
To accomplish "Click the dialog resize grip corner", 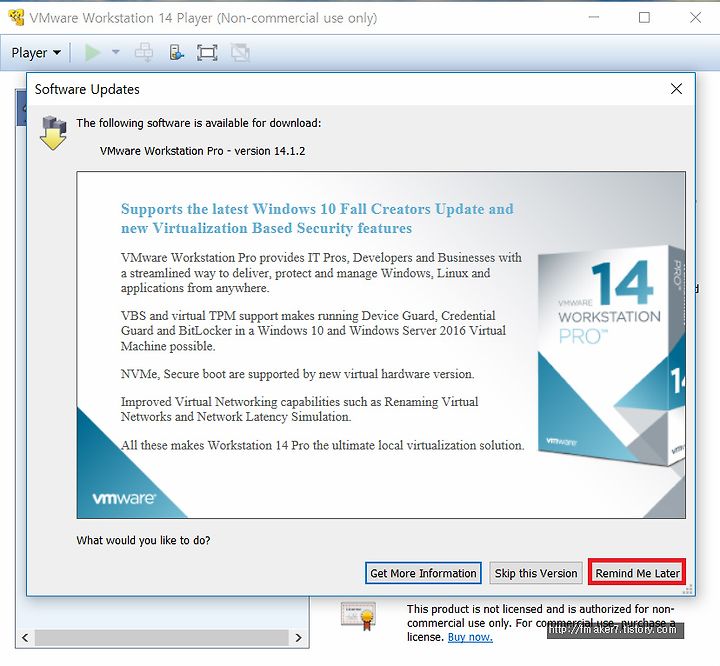I will pyautogui.click(x=687, y=589).
